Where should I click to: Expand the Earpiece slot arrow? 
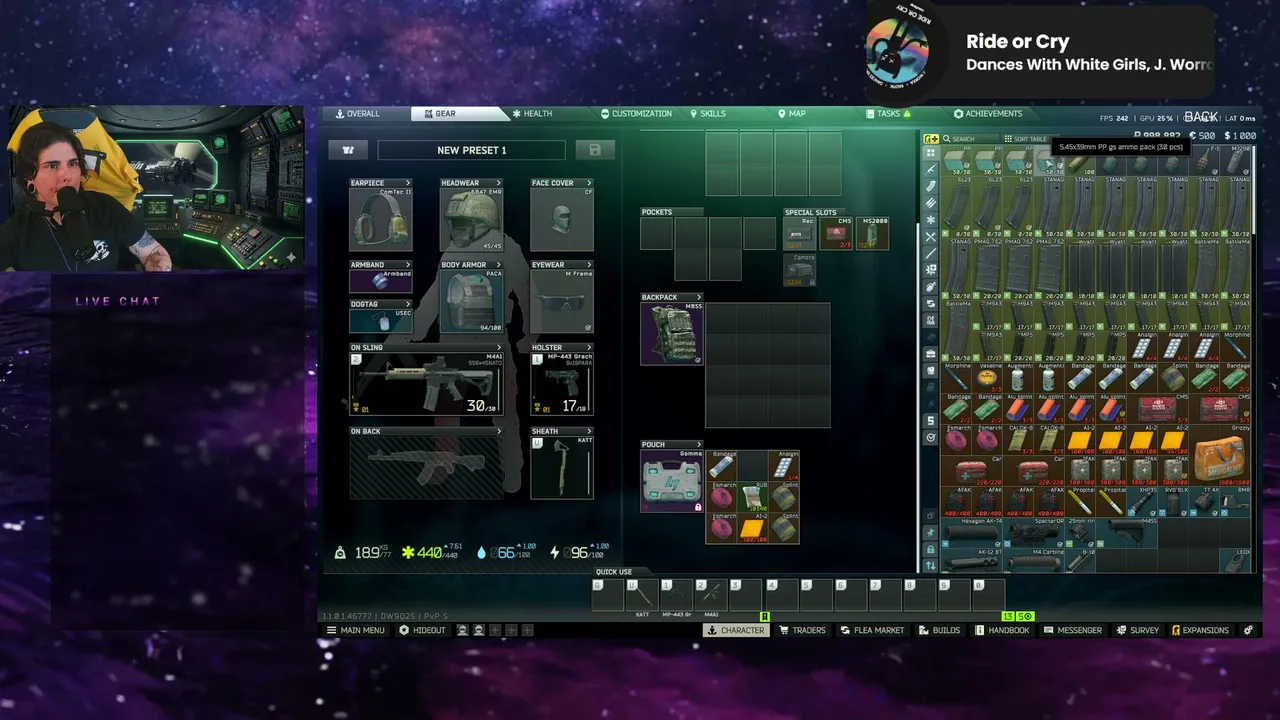pos(408,183)
